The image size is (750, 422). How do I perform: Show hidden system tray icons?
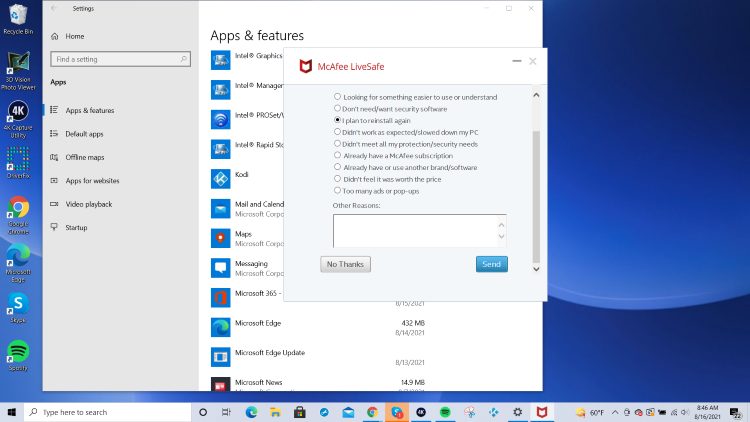[615, 412]
